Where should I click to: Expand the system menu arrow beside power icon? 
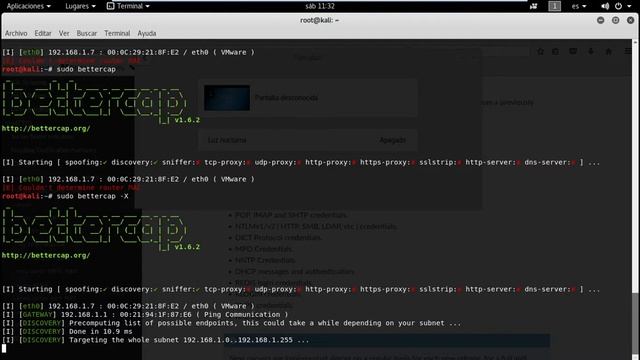pos(629,6)
